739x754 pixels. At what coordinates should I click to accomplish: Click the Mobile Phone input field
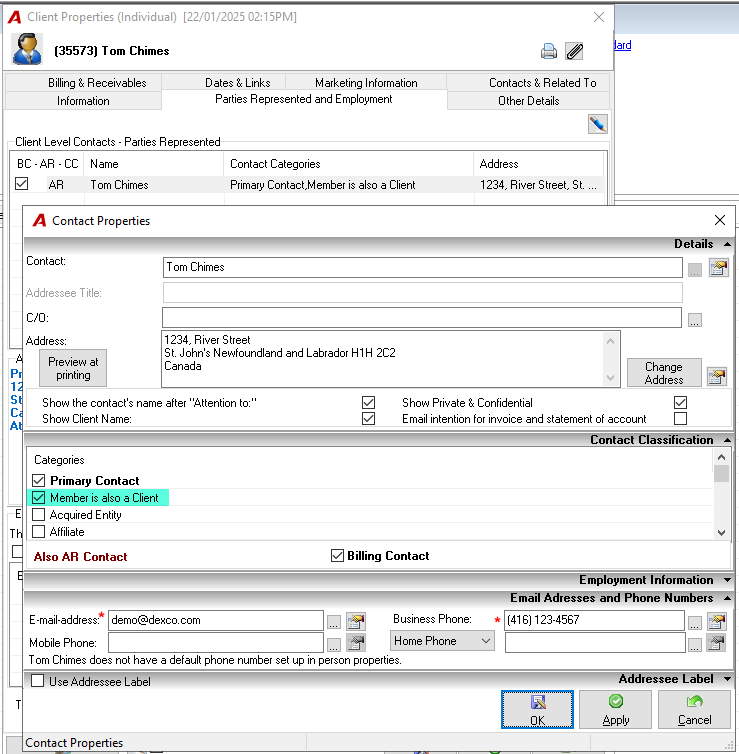(x=216, y=642)
